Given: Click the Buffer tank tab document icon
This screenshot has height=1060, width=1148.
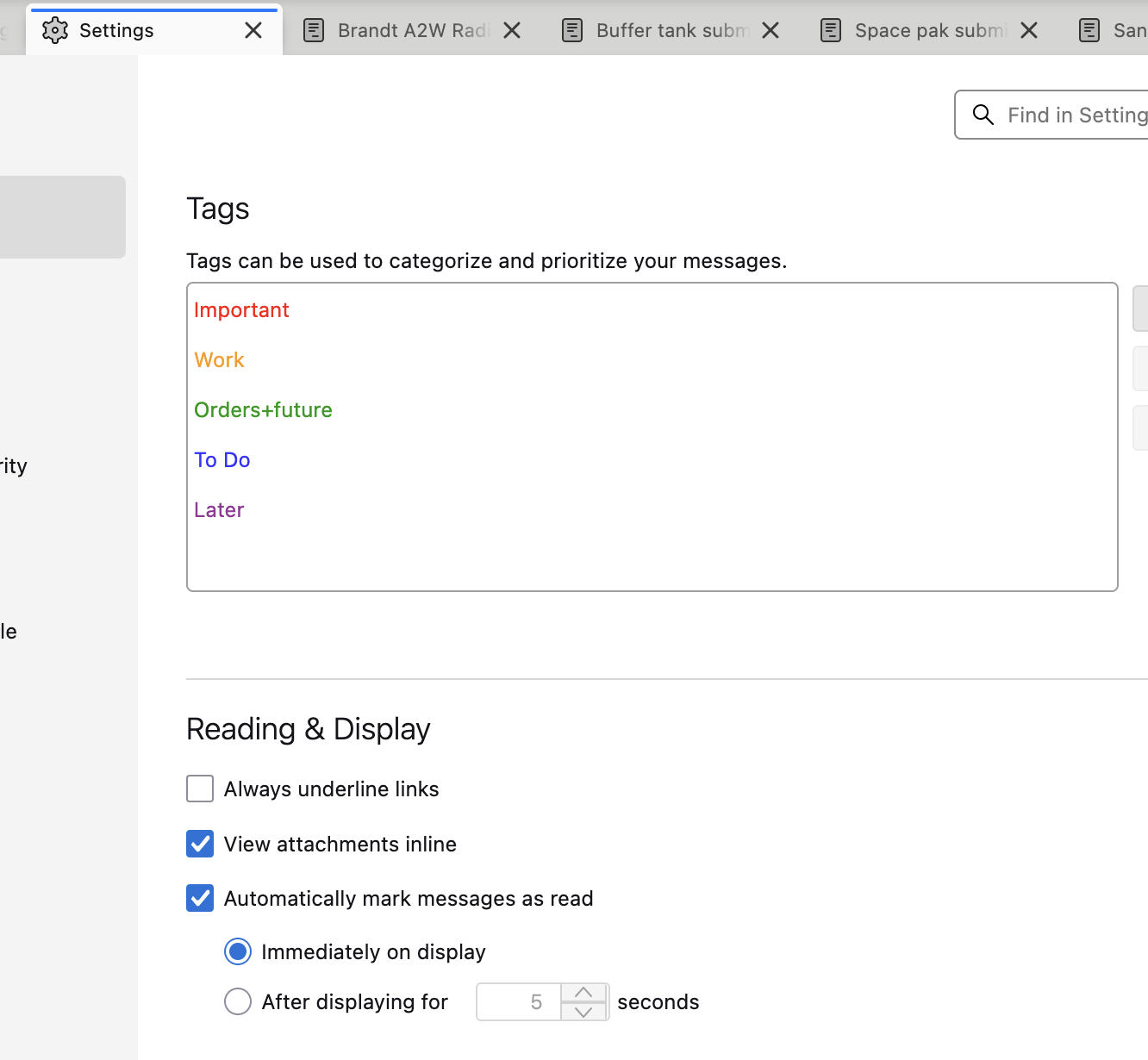Looking at the screenshot, I should click(572, 30).
